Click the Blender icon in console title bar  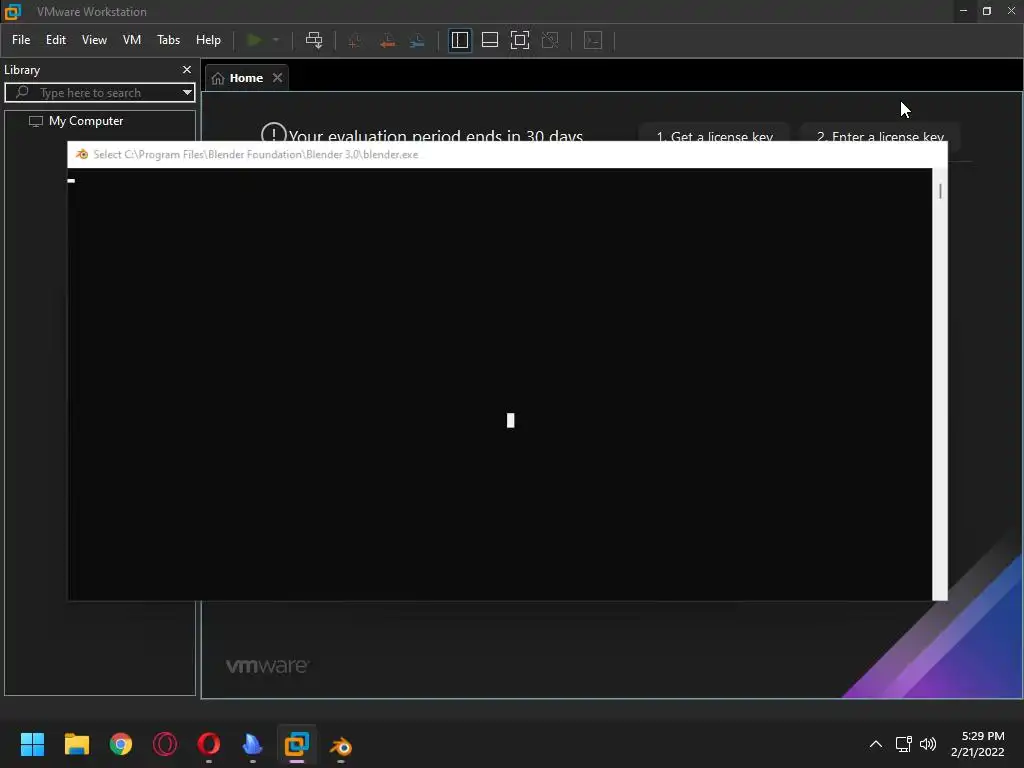click(x=82, y=155)
